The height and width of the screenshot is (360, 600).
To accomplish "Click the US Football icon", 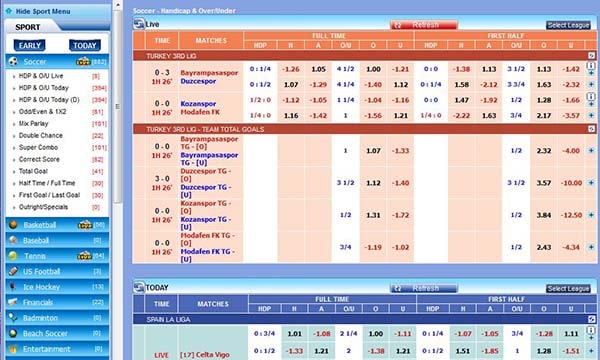I will click(13, 271).
